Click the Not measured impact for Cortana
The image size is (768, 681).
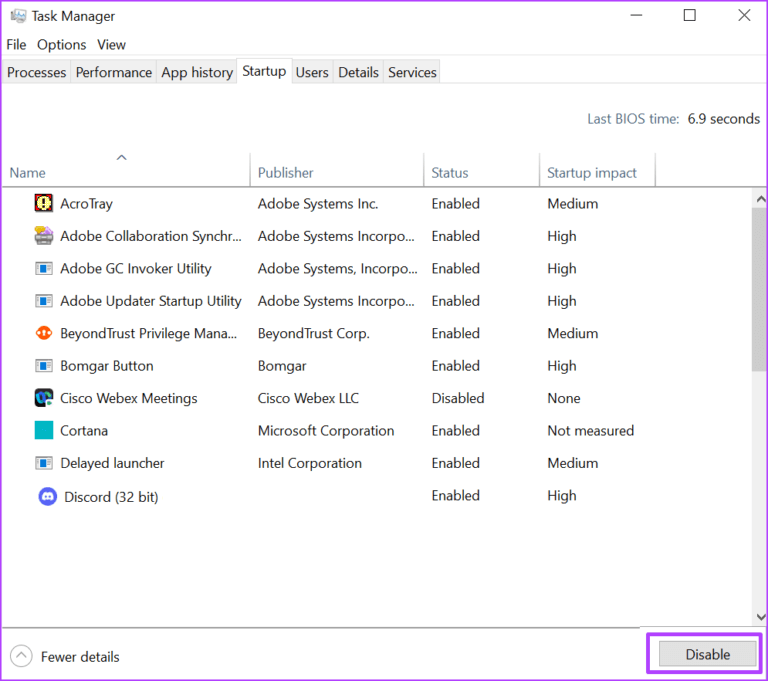tap(591, 431)
